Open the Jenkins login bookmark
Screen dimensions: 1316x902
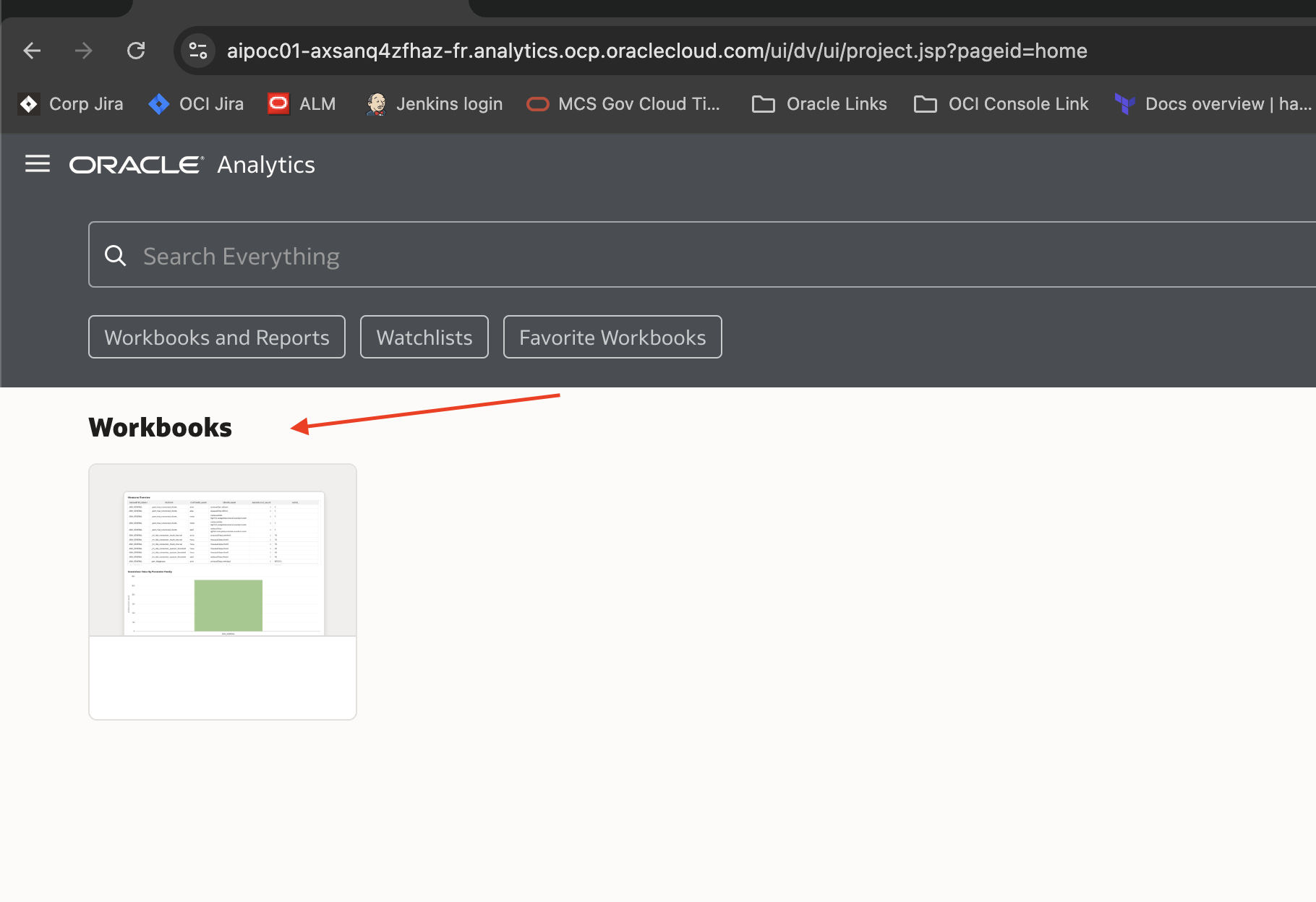(x=434, y=104)
